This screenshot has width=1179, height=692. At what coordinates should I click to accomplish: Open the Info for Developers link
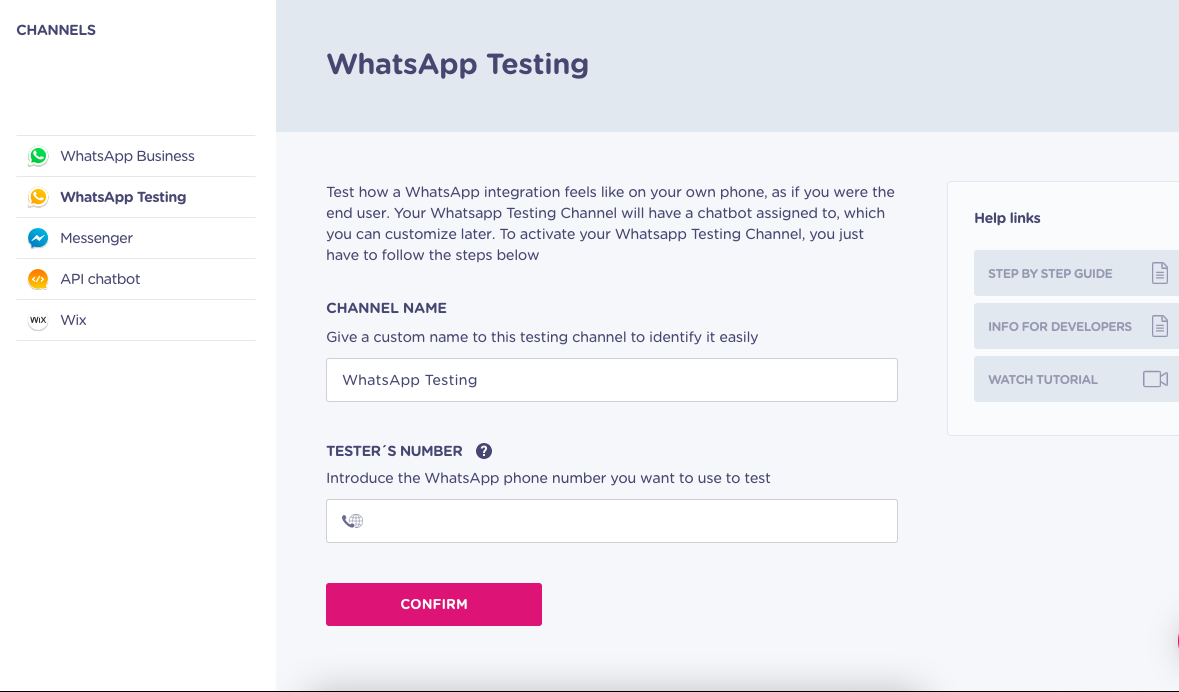[x=1076, y=326]
